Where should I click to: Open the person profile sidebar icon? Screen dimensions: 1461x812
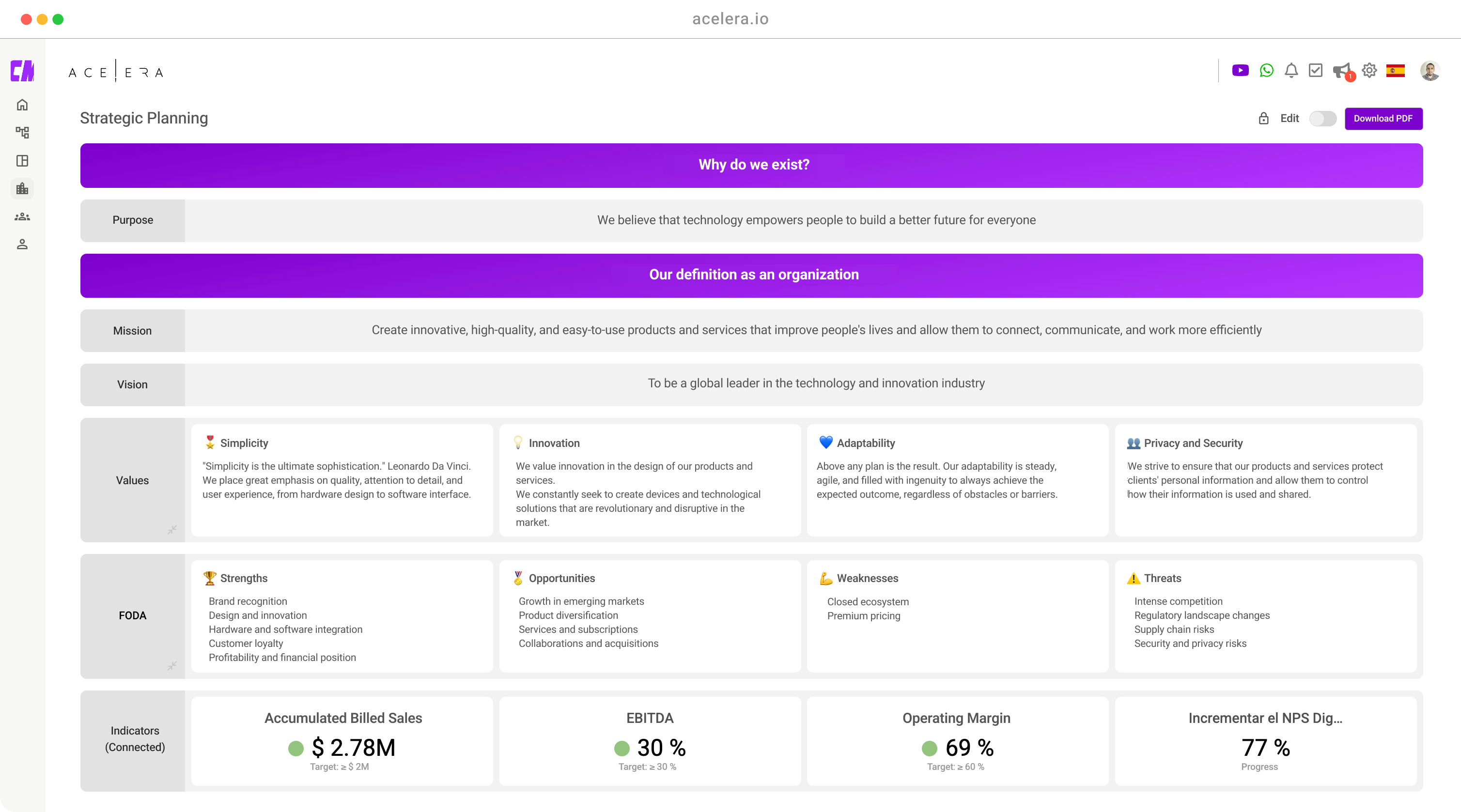point(22,245)
